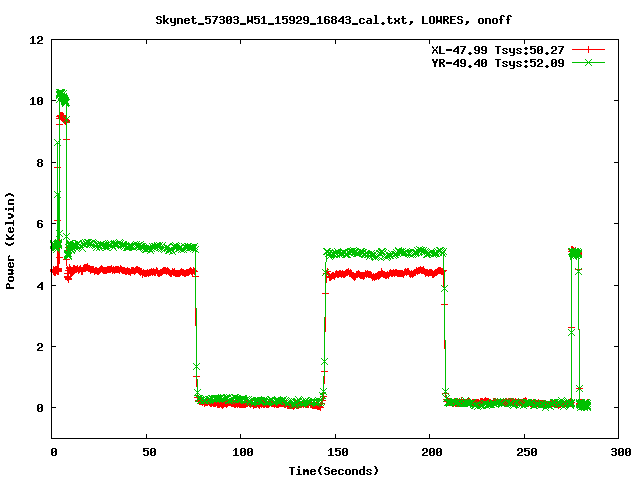Click the x-axis tick label '300'
The image size is (640, 480).
click(x=621, y=452)
